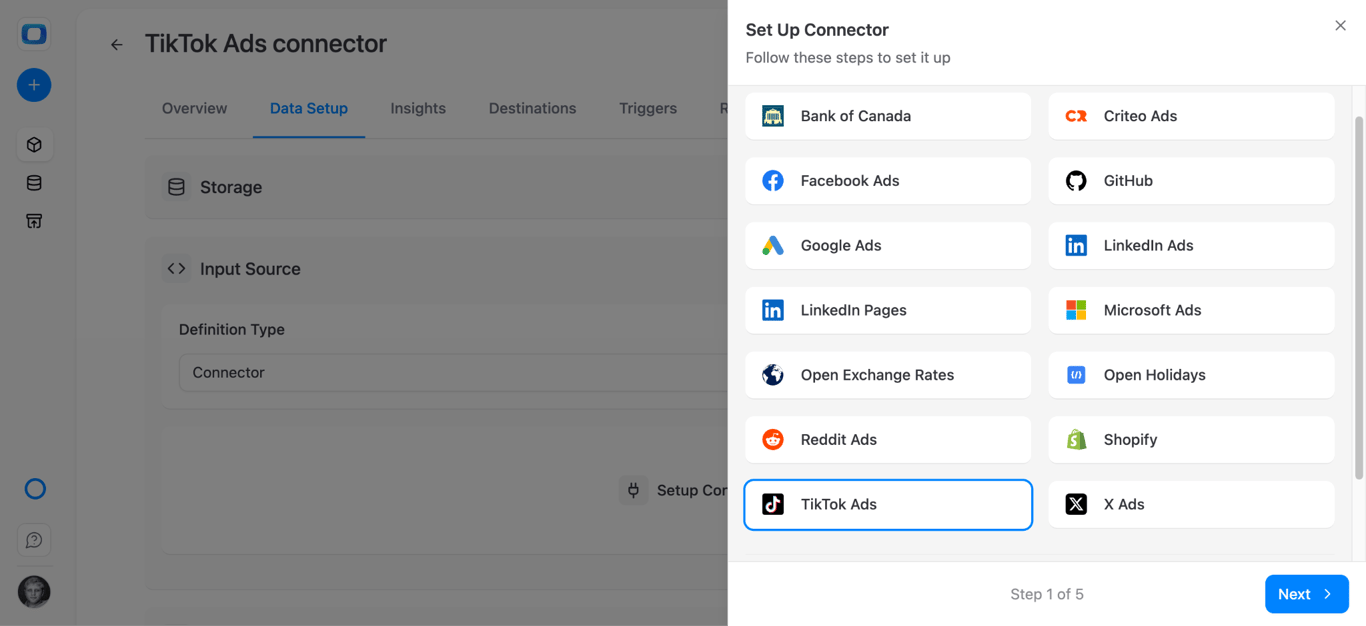Screen dimensions: 1366x626
Task: Choose the Shopify connector label
Action: point(1131,440)
